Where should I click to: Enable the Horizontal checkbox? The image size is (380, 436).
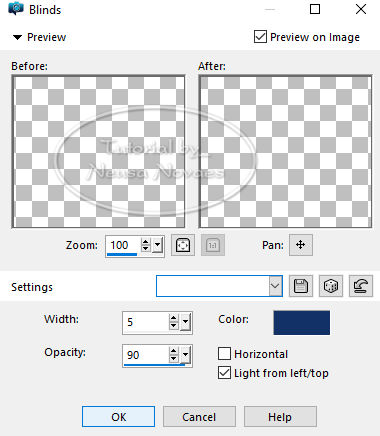point(224,354)
